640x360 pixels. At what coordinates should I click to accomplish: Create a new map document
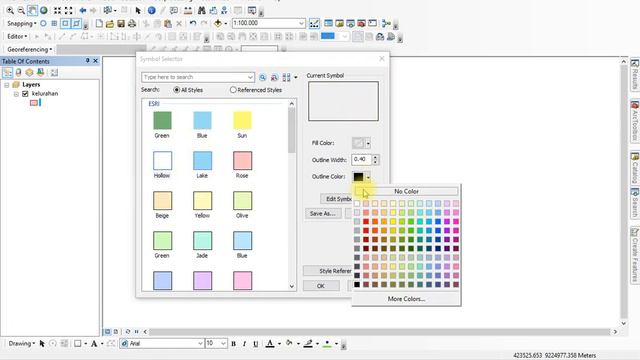[99, 24]
